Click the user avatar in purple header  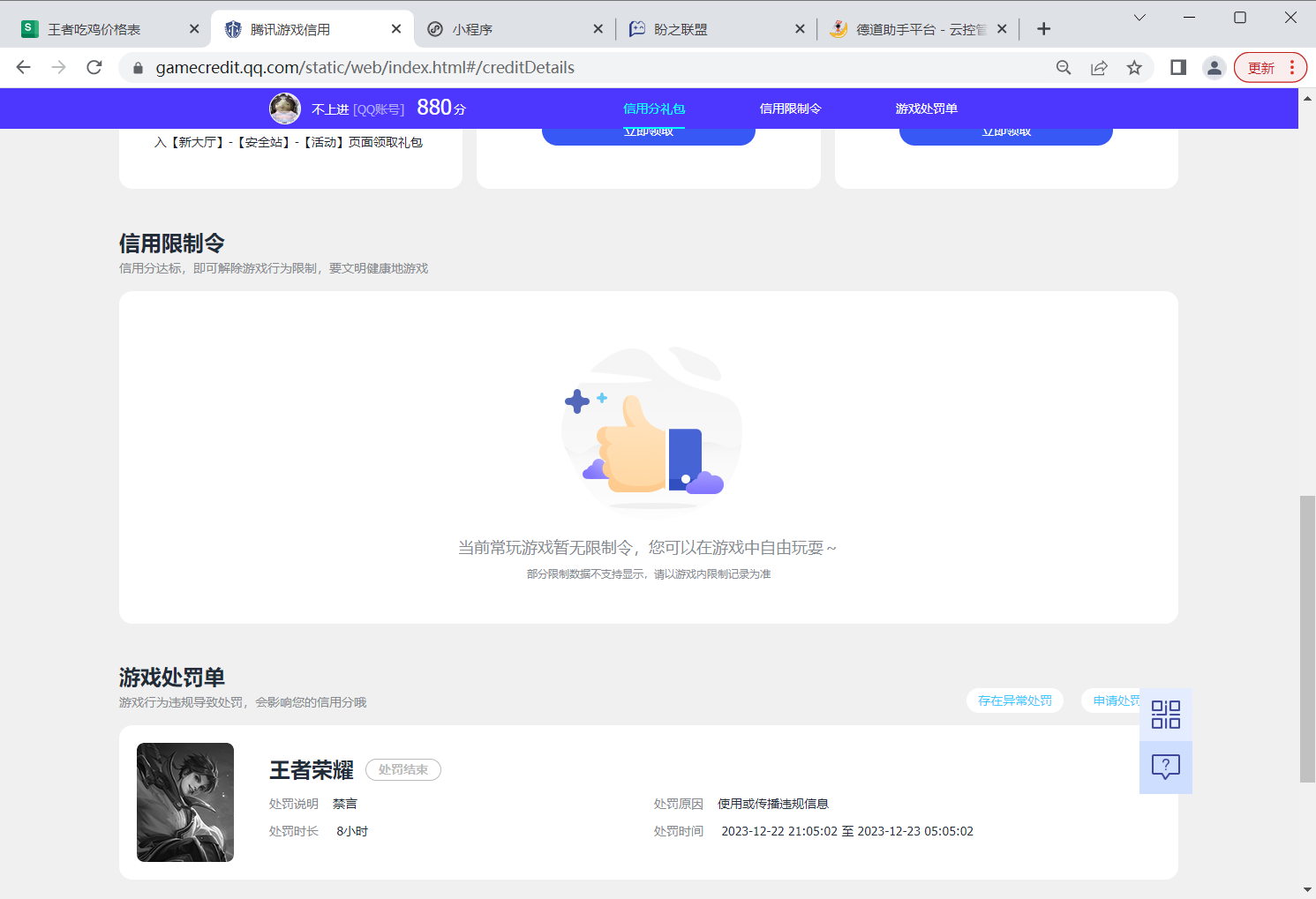pos(285,109)
